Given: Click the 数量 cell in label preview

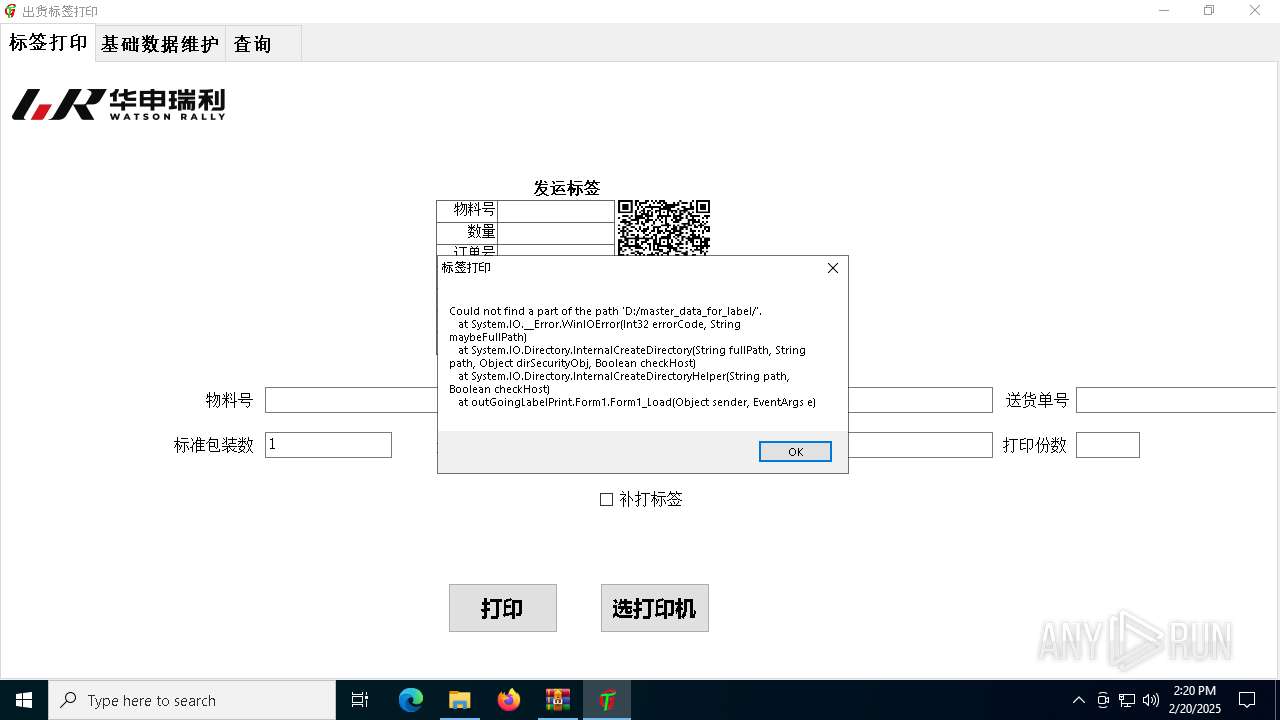Looking at the screenshot, I should point(467,232).
